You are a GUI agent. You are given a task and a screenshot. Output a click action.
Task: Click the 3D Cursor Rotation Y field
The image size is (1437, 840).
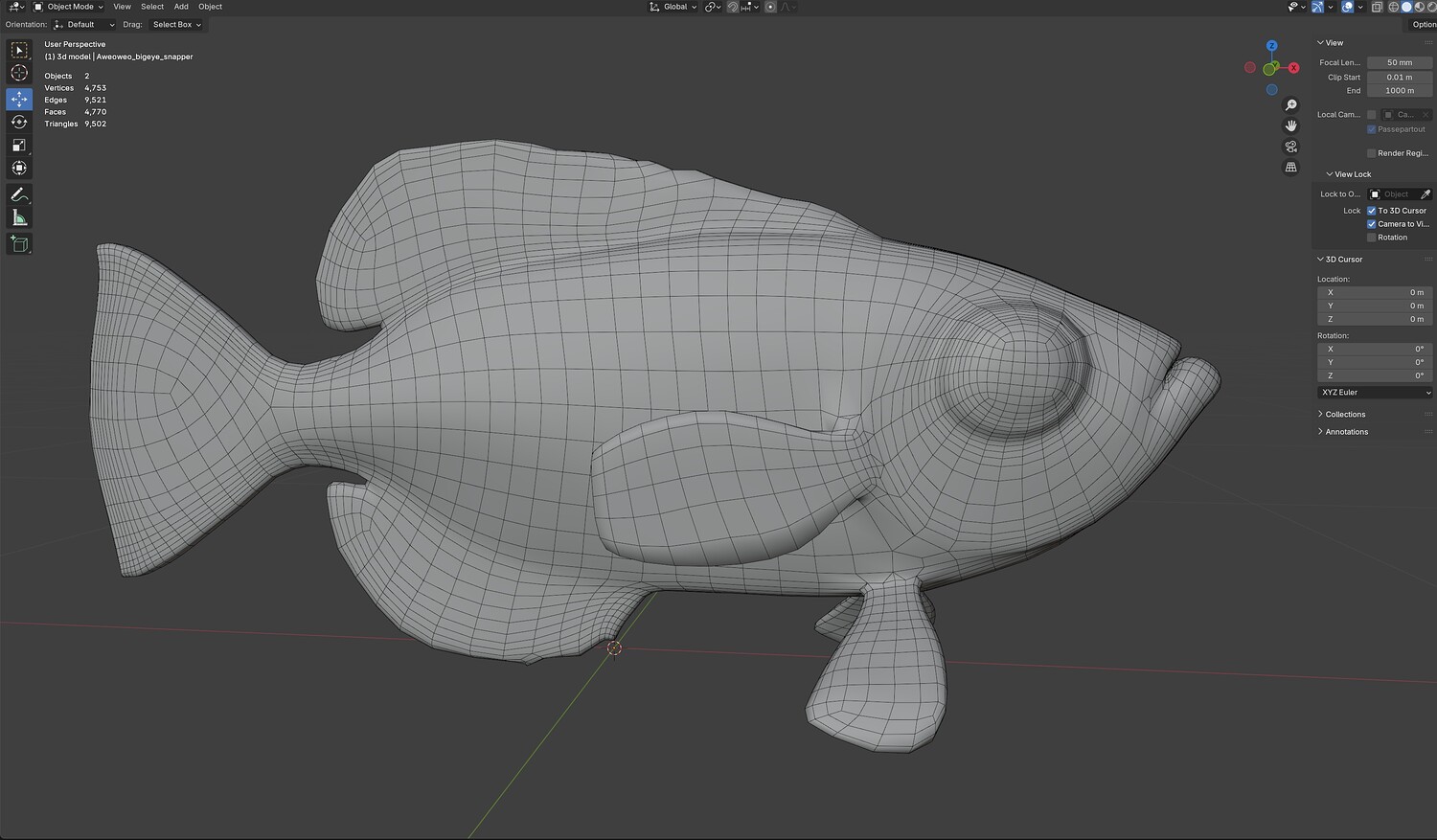coord(1375,363)
